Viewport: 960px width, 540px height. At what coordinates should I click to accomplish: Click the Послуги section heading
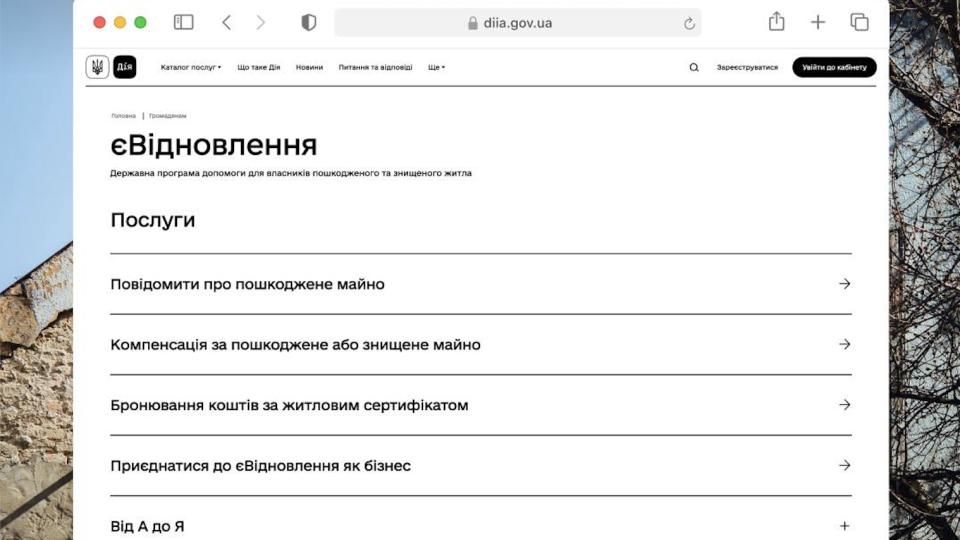tap(152, 220)
